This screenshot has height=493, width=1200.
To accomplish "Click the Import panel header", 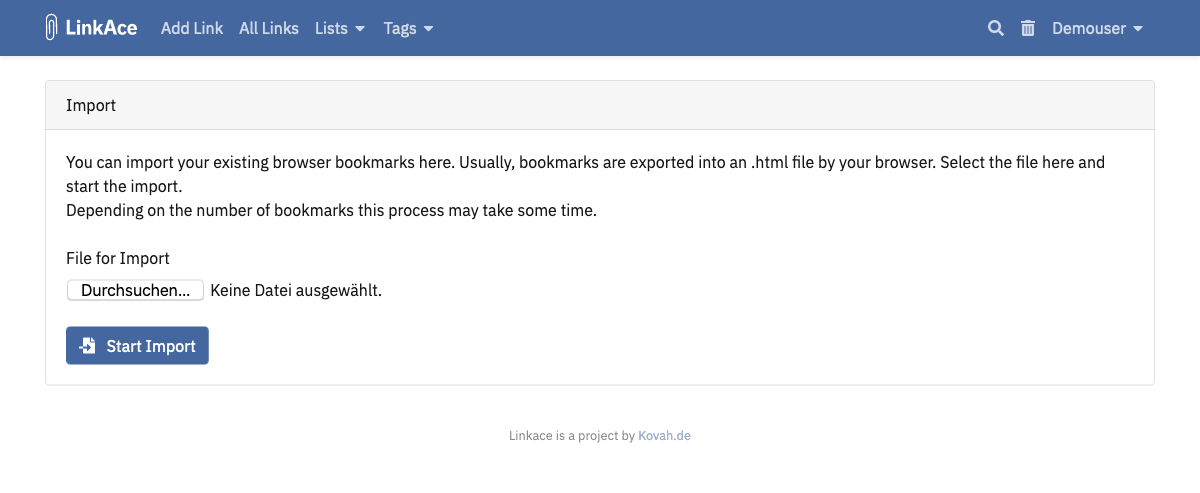I will coord(600,105).
